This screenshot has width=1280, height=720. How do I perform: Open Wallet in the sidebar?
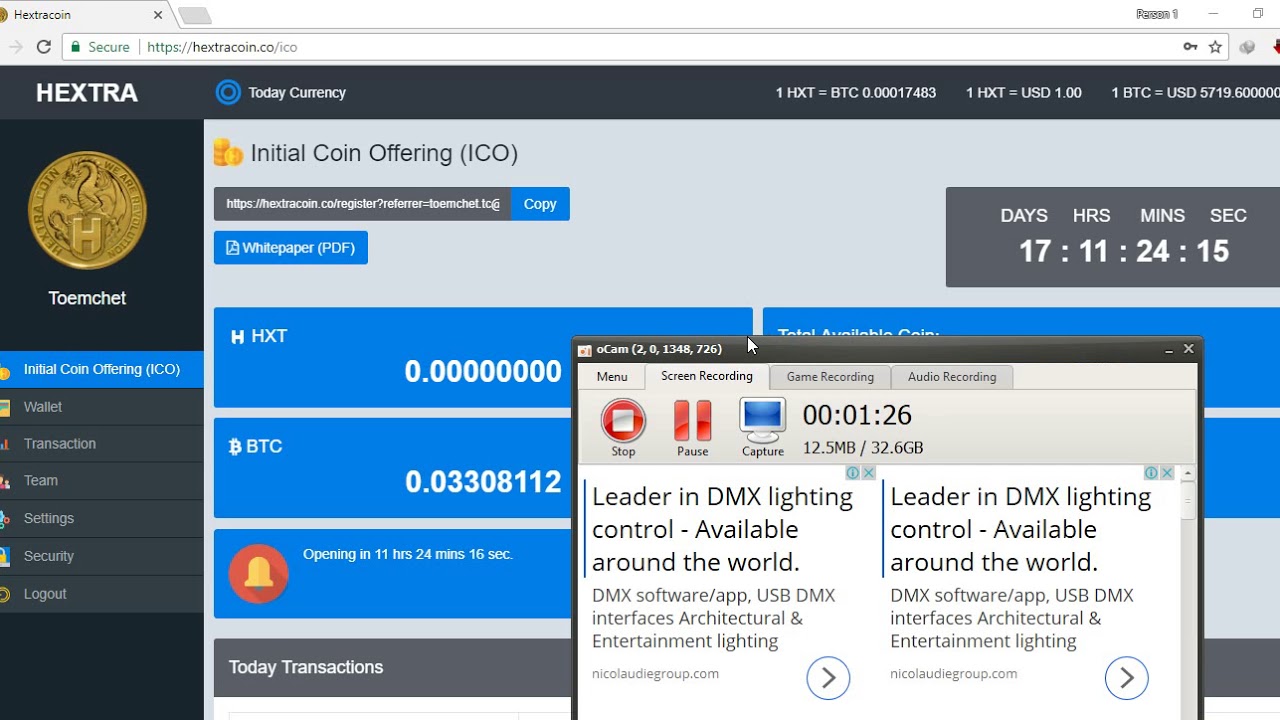coord(102,407)
